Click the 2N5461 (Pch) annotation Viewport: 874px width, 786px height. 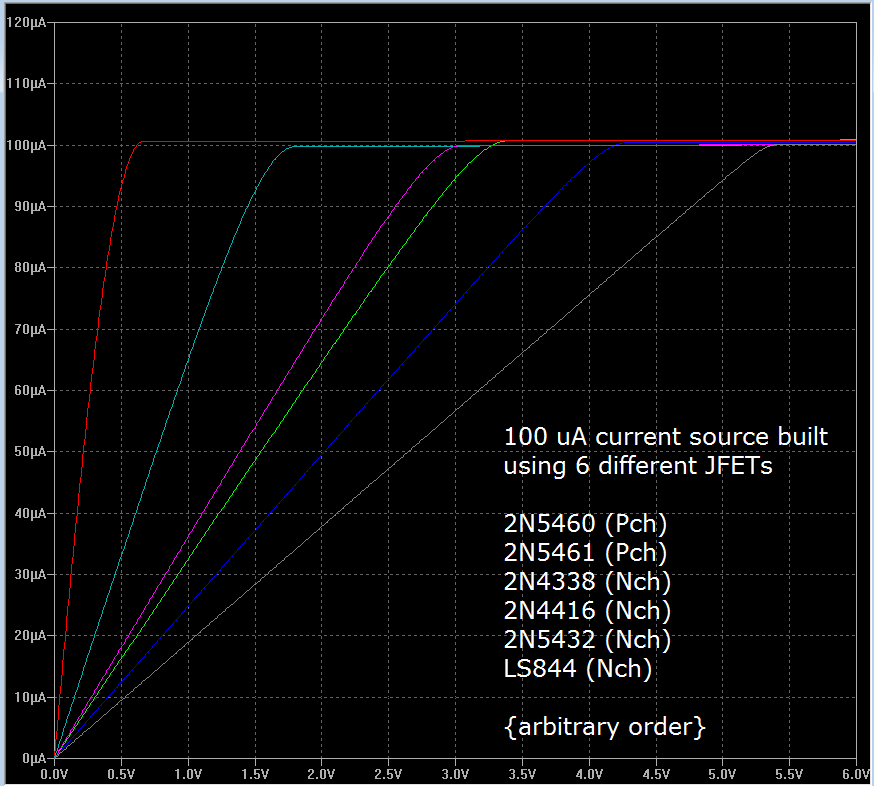[x=585, y=553]
